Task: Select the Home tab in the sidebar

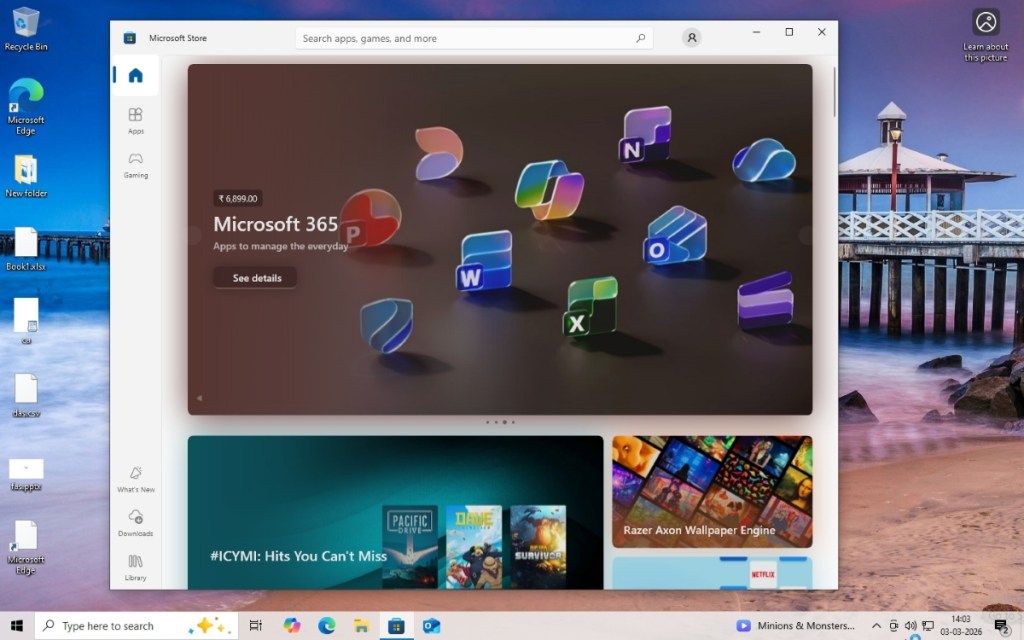Action: [135, 75]
